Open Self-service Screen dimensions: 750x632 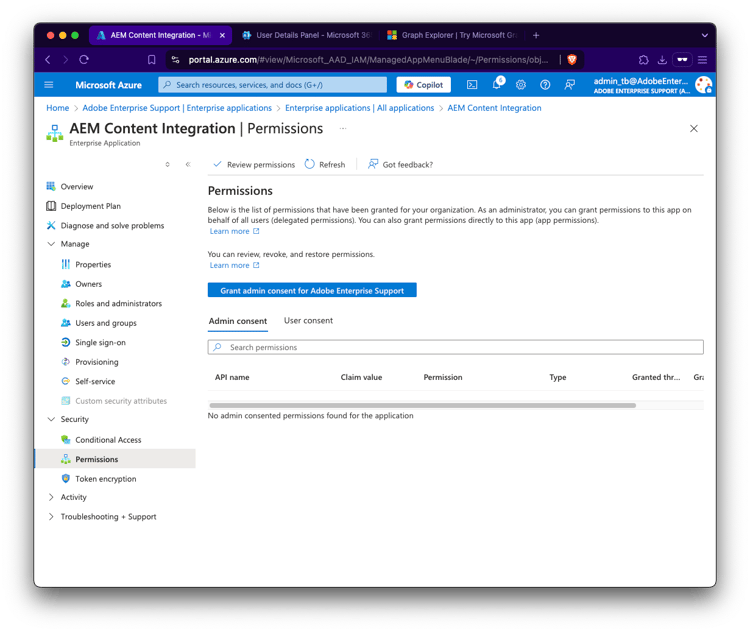[x=95, y=381]
